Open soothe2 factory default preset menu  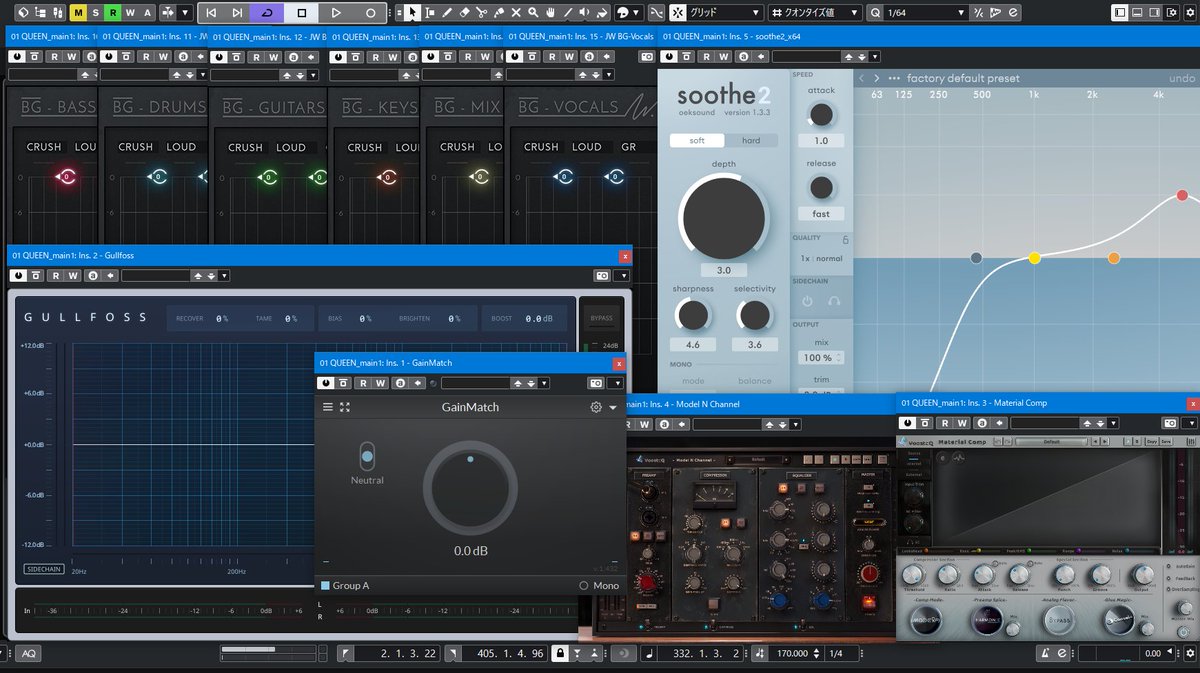pos(963,78)
